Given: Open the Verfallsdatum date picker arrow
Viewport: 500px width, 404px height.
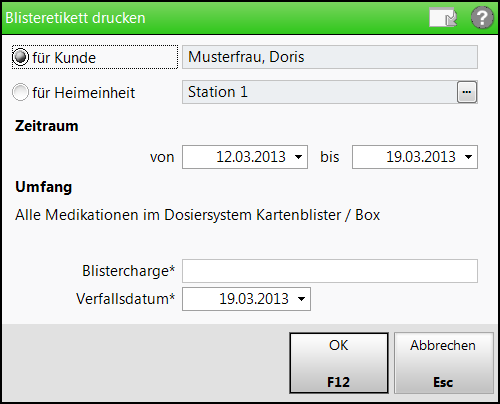Looking at the screenshot, I should point(301,299).
